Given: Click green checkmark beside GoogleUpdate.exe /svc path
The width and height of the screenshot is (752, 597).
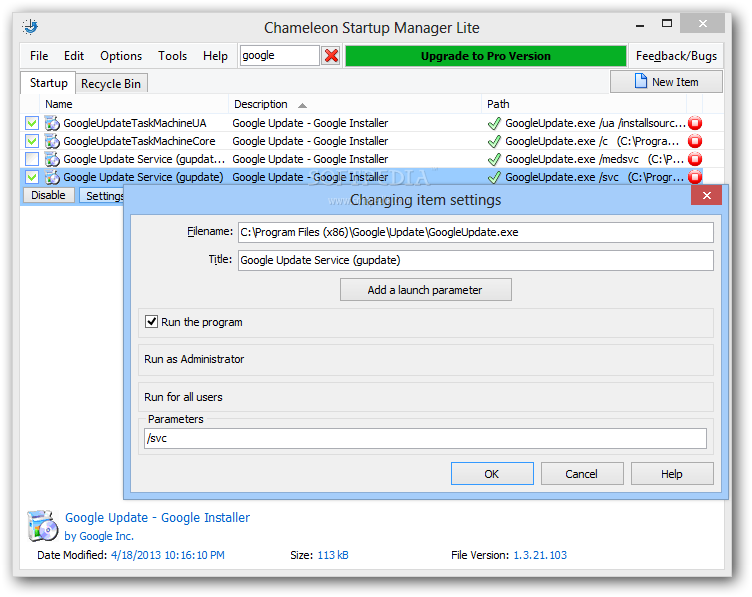Looking at the screenshot, I should [x=494, y=177].
